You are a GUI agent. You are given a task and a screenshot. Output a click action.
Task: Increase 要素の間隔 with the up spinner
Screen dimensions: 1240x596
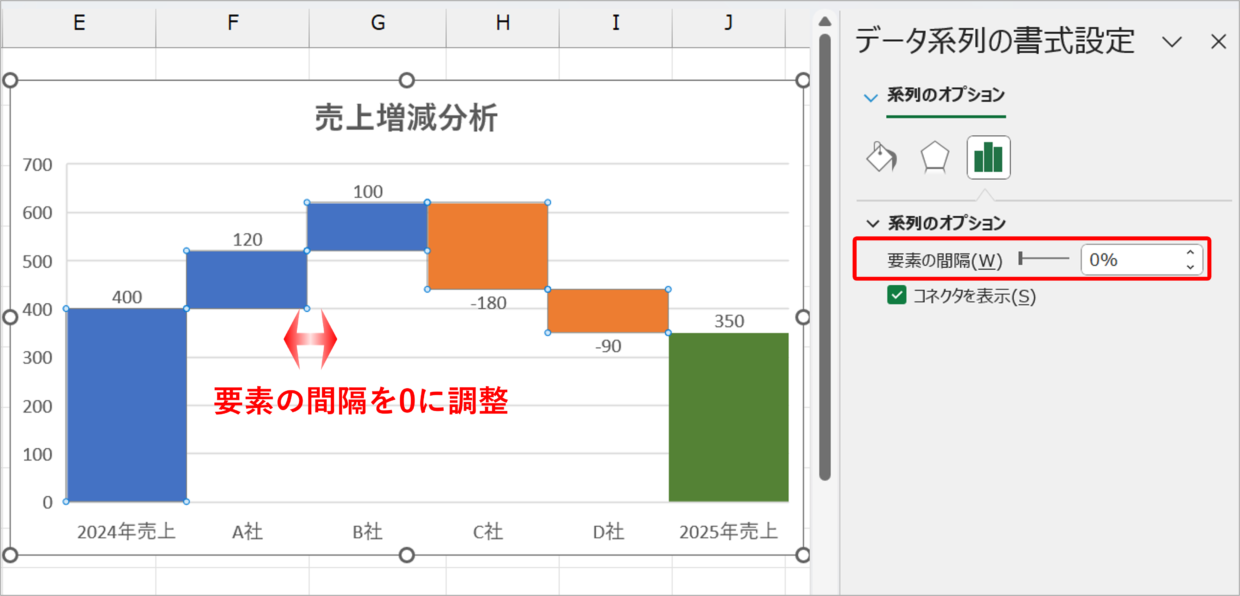1190,253
